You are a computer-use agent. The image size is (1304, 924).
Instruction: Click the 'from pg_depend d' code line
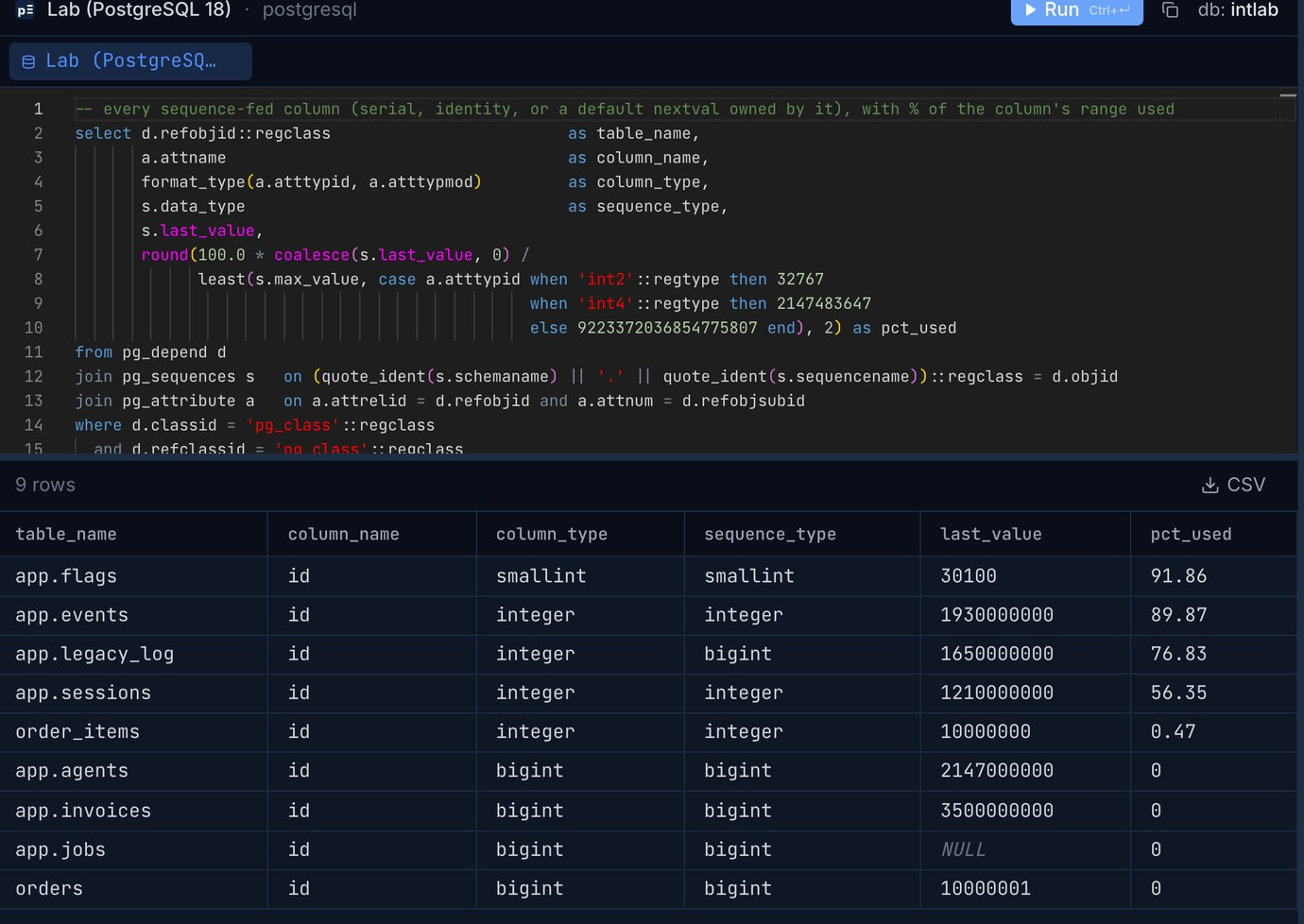[x=150, y=352]
